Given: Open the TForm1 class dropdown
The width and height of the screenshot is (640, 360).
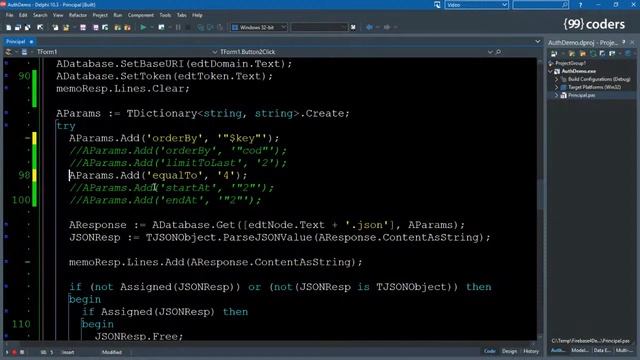Looking at the screenshot, I should point(215,52).
